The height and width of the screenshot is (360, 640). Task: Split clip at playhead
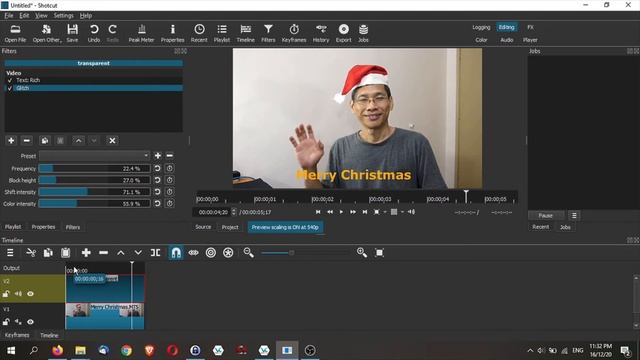[156, 253]
